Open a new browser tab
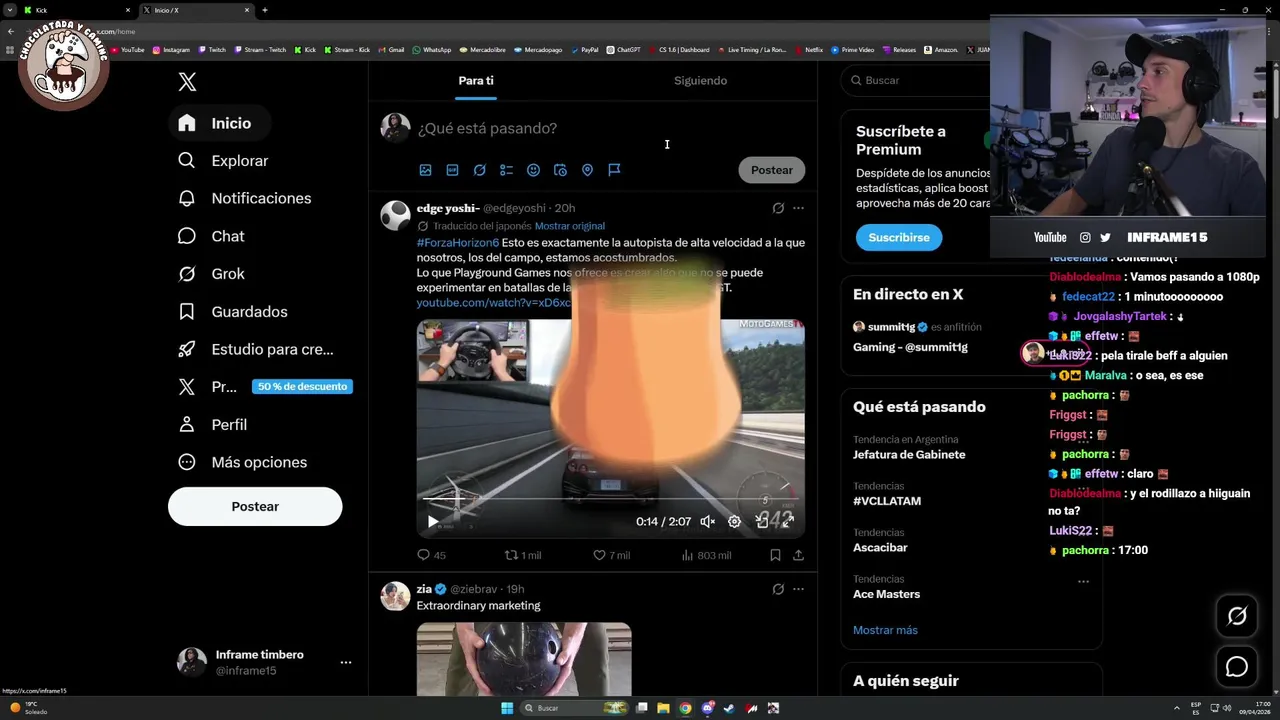 (265, 10)
